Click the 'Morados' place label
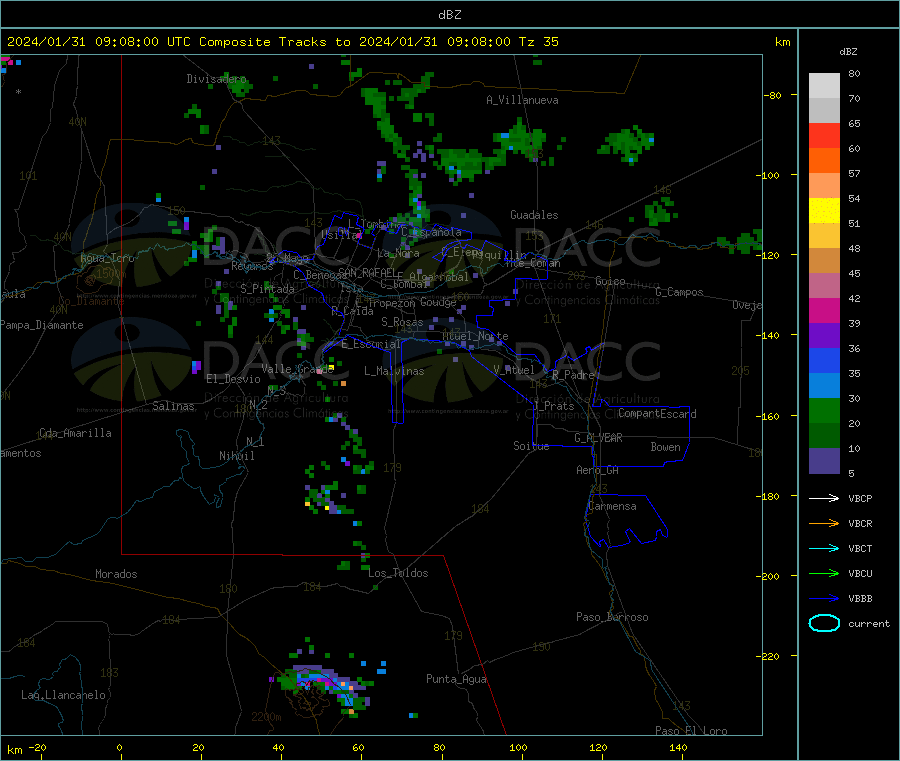 [116, 574]
